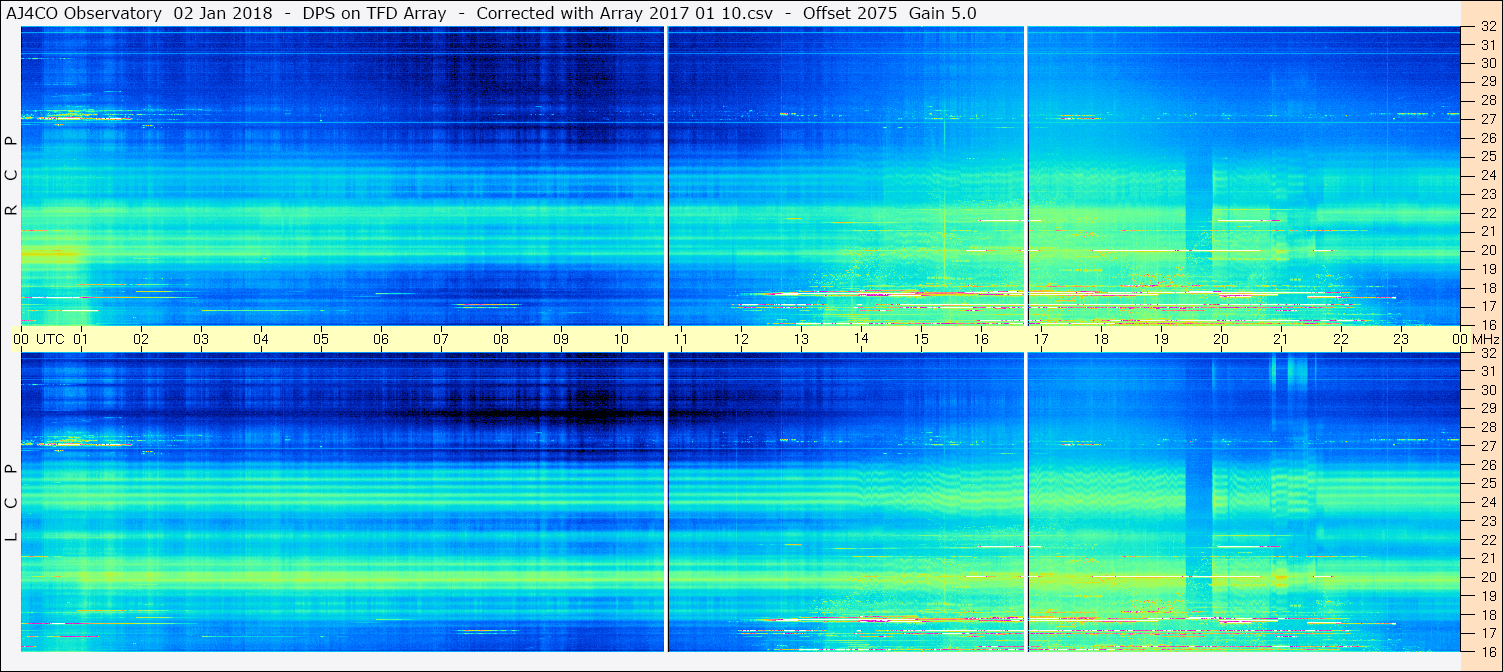Viewport: 1503px width, 672px height.
Task: Select the 18 hour tick label on time axis
Action: pos(1101,339)
